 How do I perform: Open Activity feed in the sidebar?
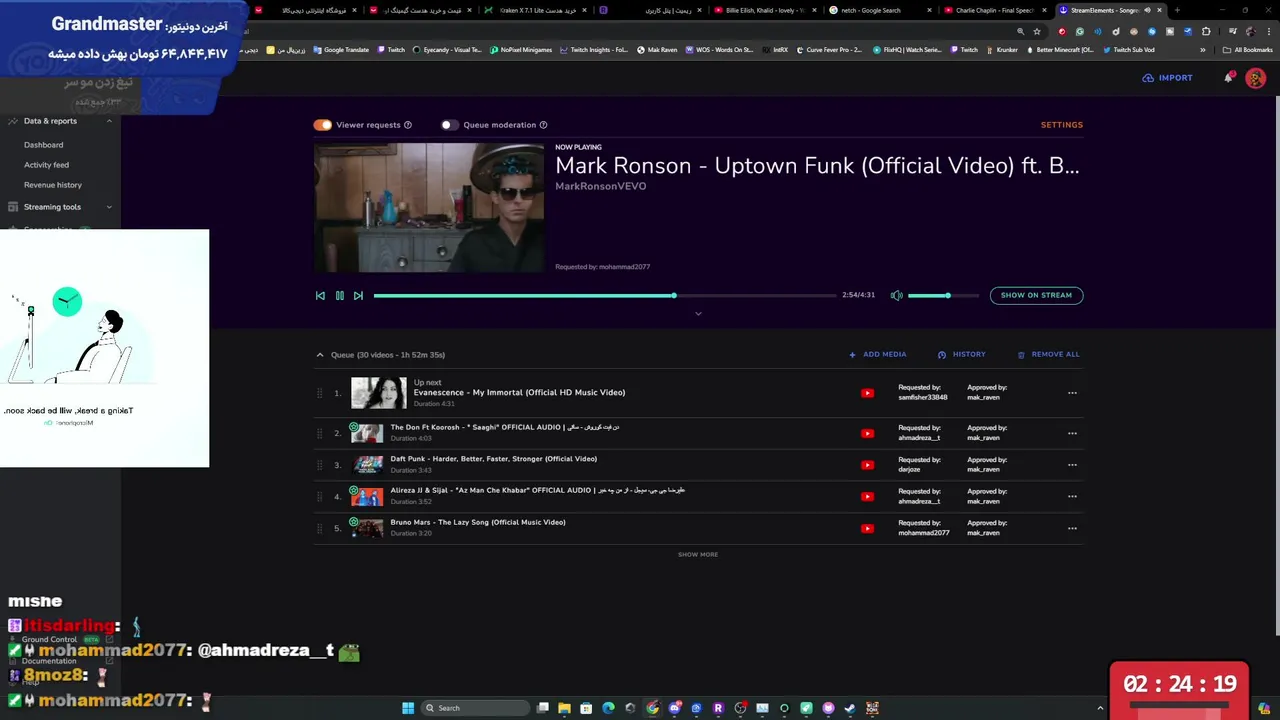[46, 165]
